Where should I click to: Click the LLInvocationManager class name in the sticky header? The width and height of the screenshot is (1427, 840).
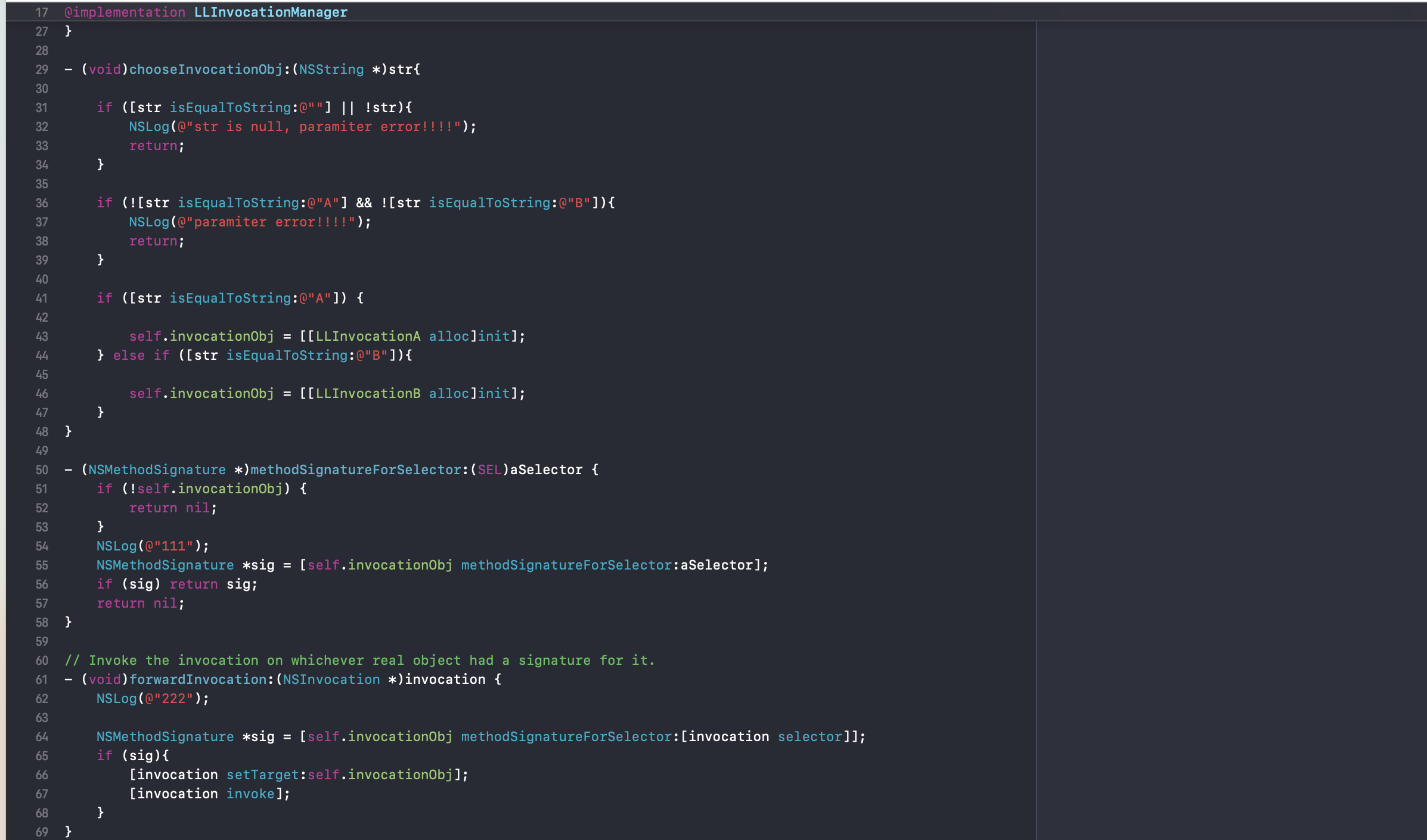tap(271, 12)
